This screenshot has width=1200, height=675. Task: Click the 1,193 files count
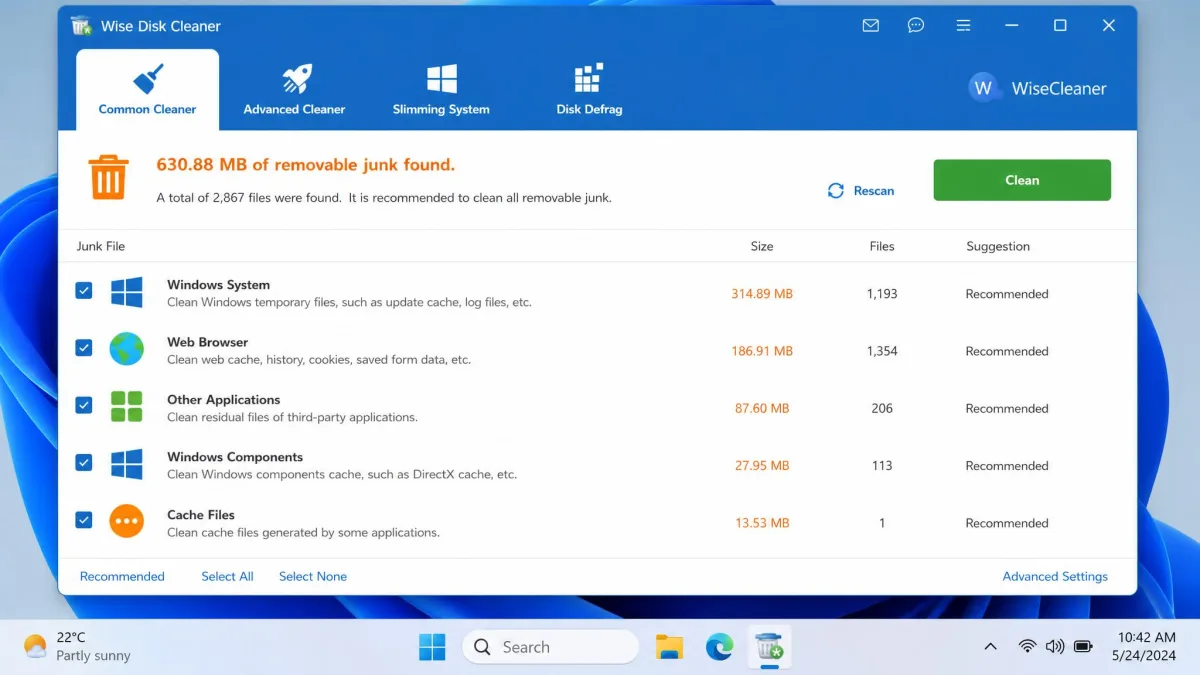[882, 294]
